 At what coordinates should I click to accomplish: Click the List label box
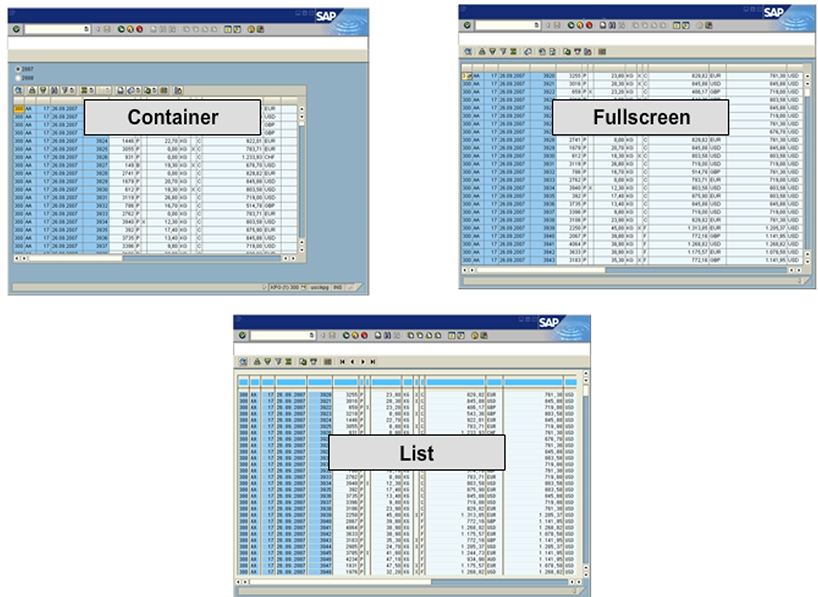click(416, 452)
